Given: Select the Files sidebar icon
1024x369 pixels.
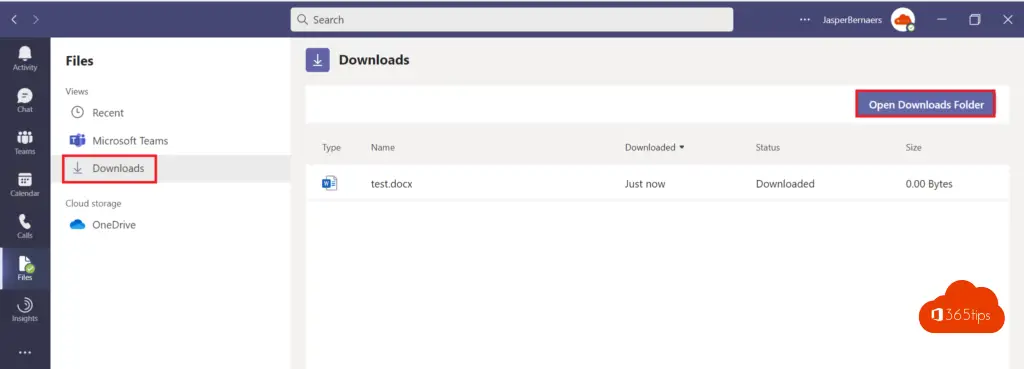Looking at the screenshot, I should tap(25, 268).
